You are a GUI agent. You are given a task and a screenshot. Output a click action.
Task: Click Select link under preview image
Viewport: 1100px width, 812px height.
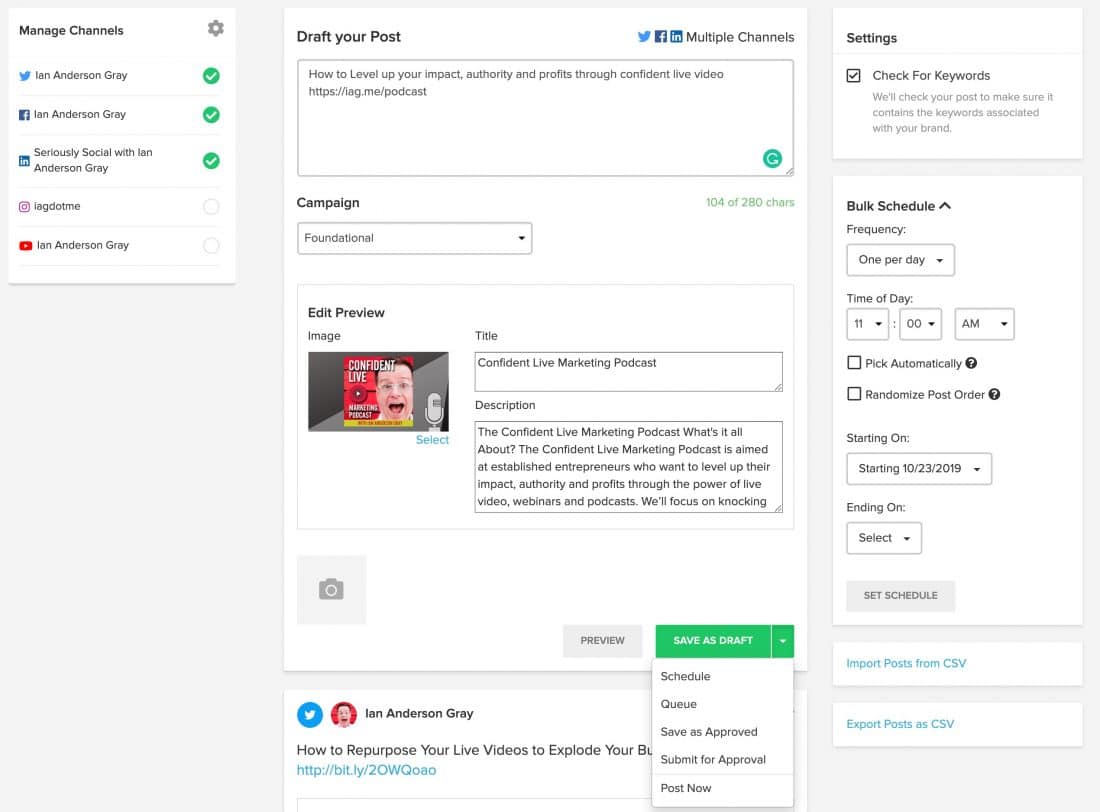pos(432,440)
